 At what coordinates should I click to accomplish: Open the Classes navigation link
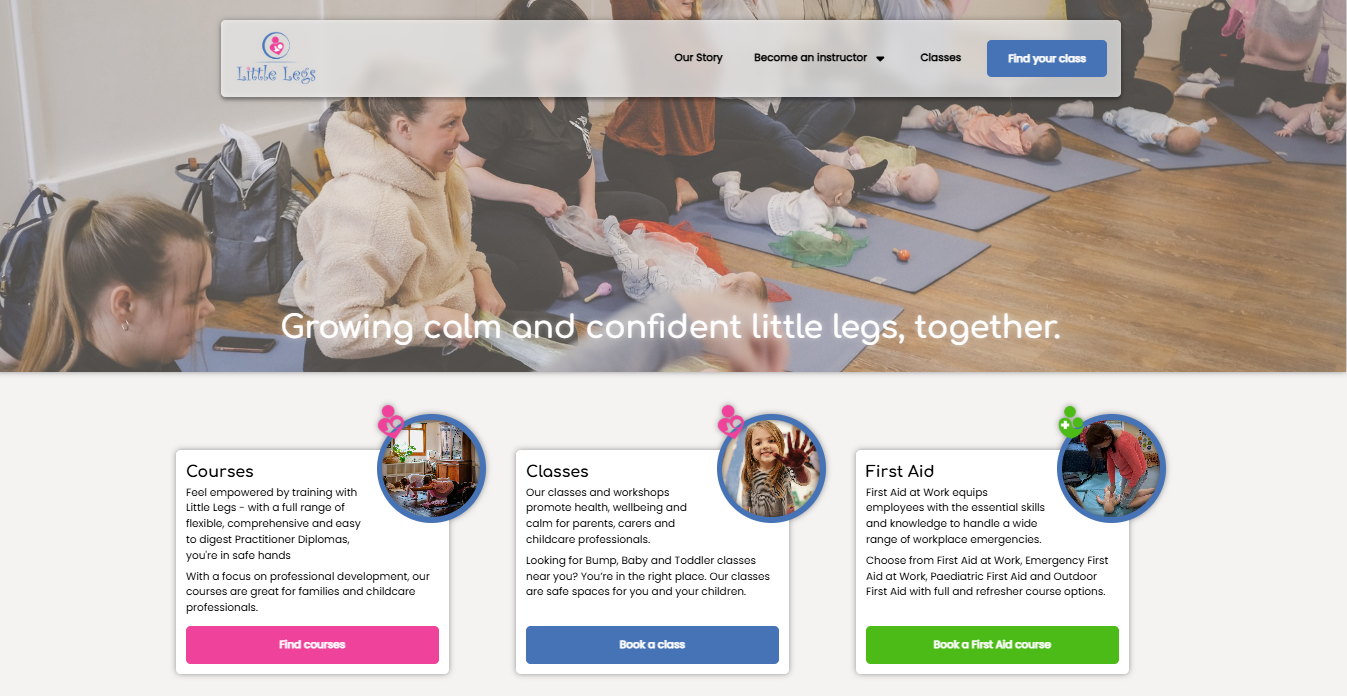[x=940, y=58]
